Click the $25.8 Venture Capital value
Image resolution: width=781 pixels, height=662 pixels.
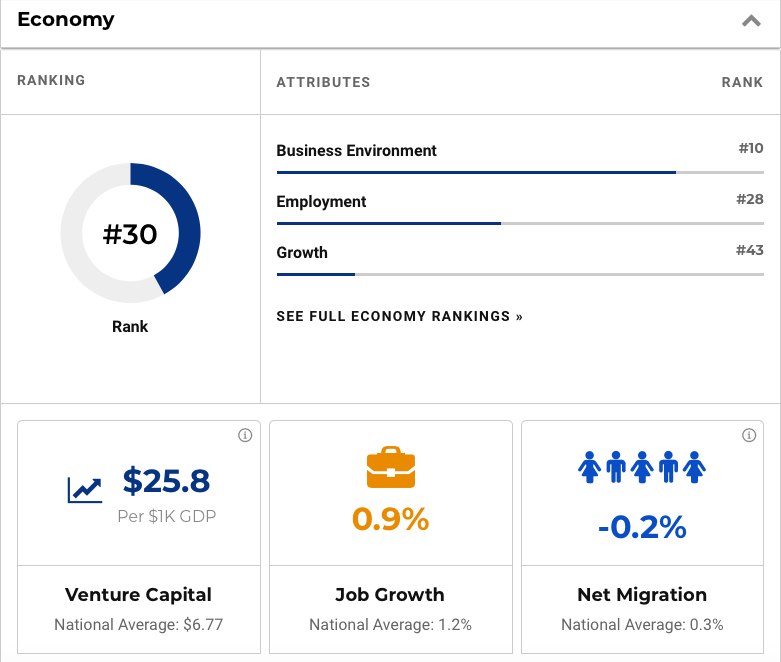(x=166, y=482)
